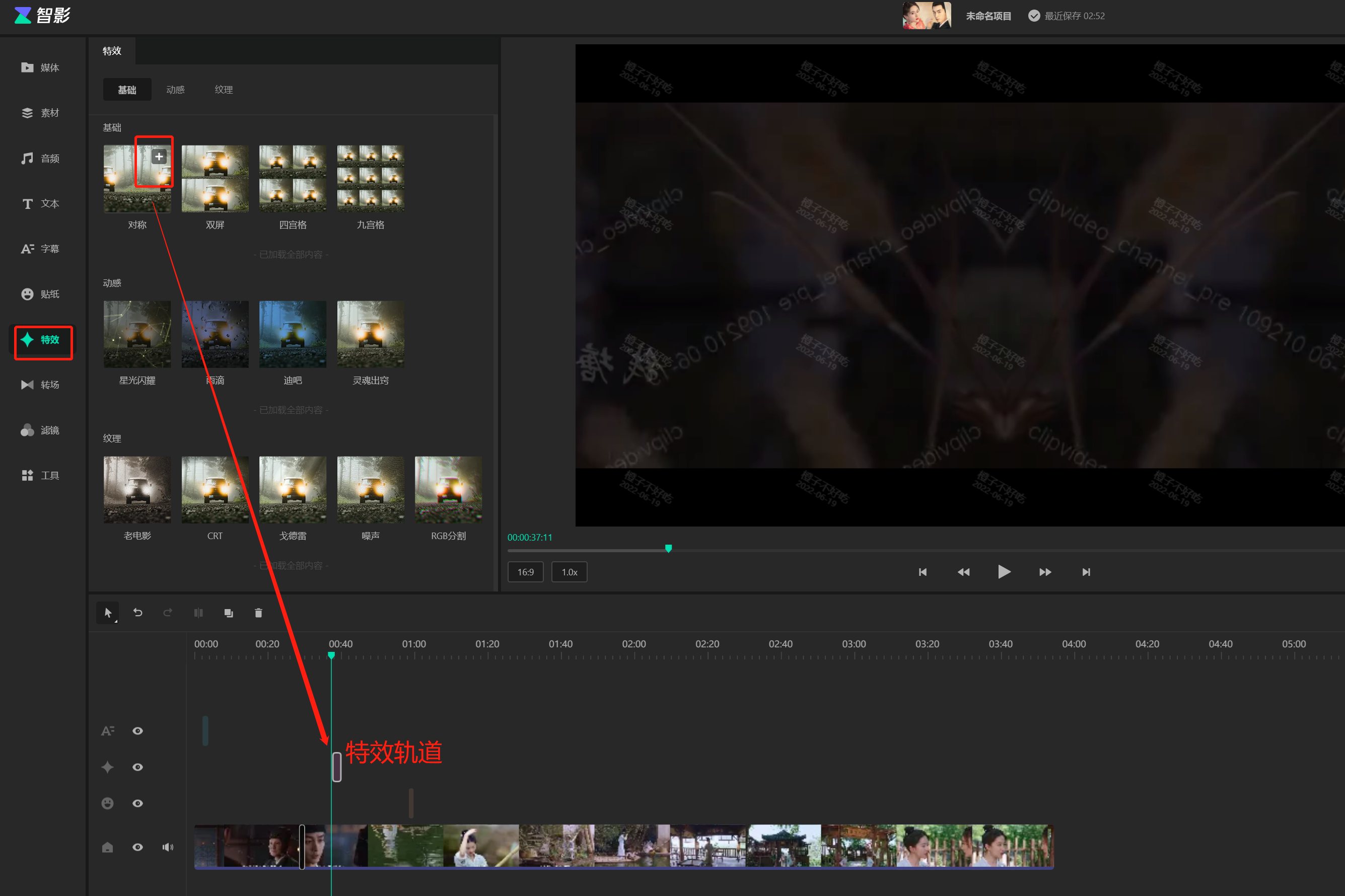
Task: Click the project cover thumbnail
Action: pyautogui.click(x=927, y=16)
